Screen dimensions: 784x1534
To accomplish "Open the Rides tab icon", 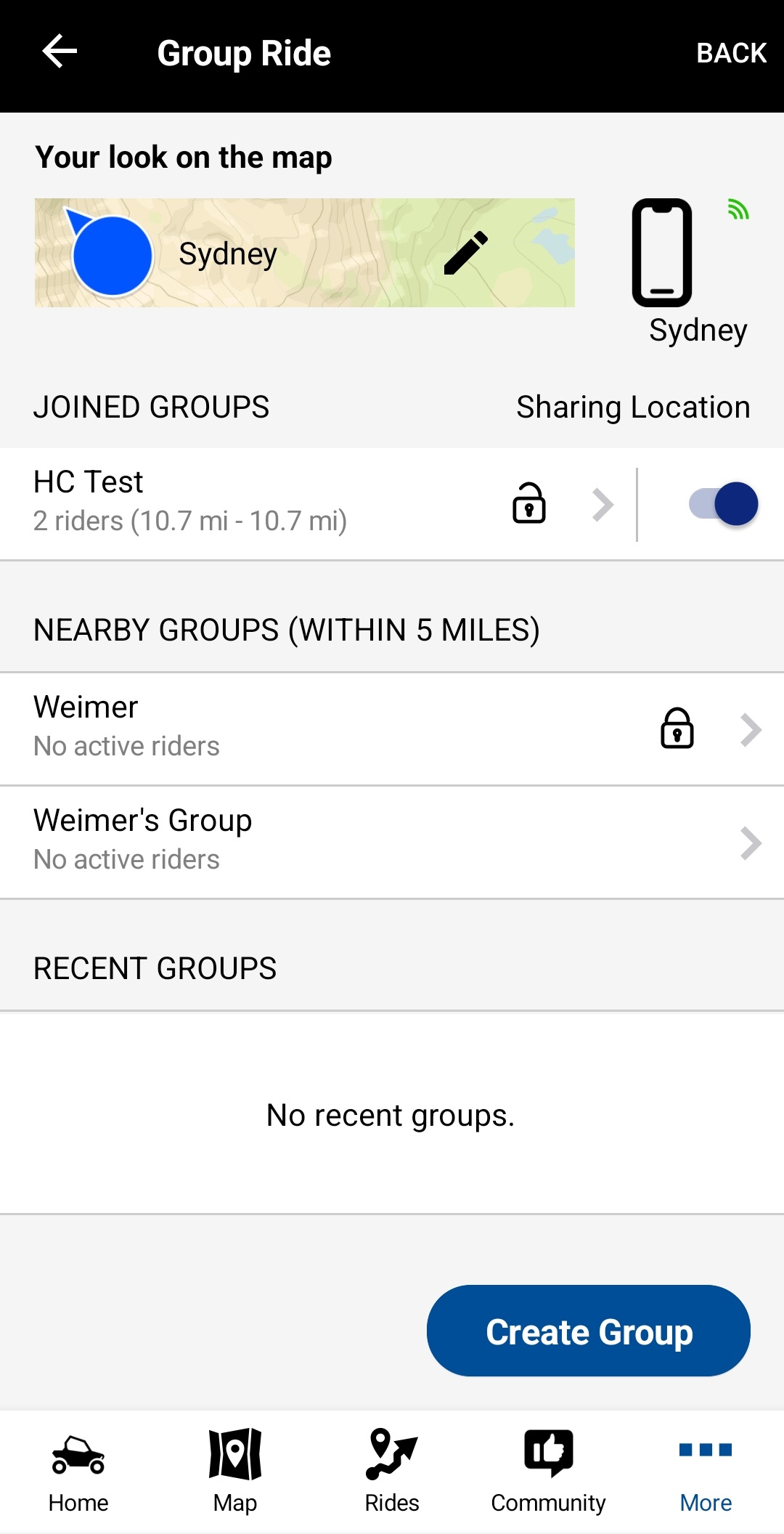I will pyautogui.click(x=392, y=1455).
